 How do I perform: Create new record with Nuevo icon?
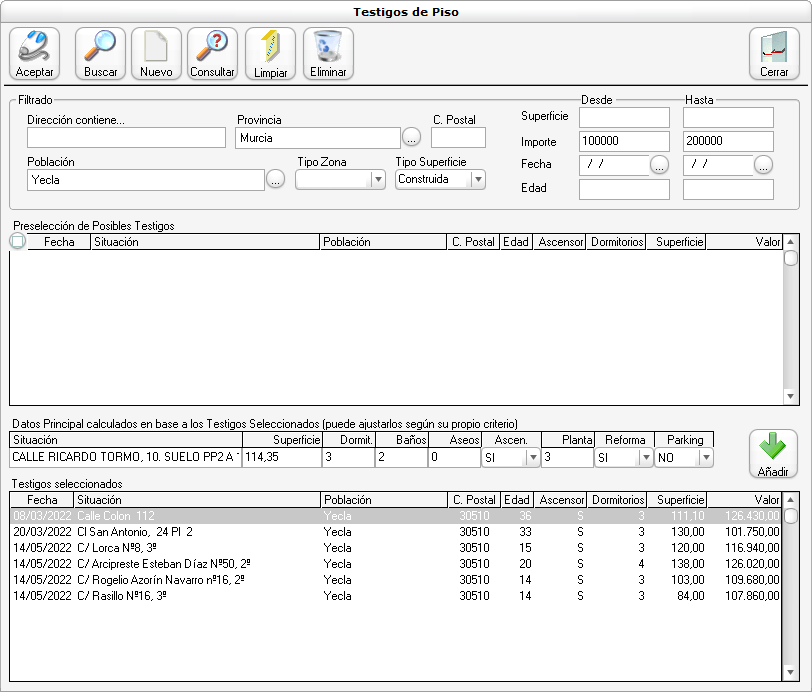tap(156, 54)
